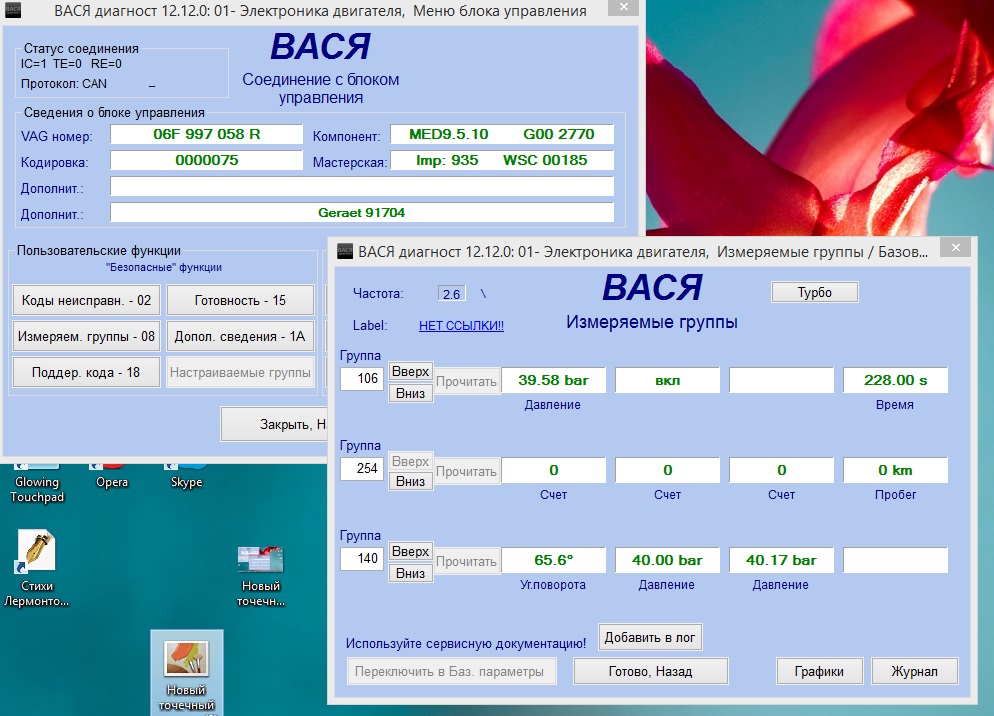
Task: Increase group 106 with Вверх
Action: point(411,371)
